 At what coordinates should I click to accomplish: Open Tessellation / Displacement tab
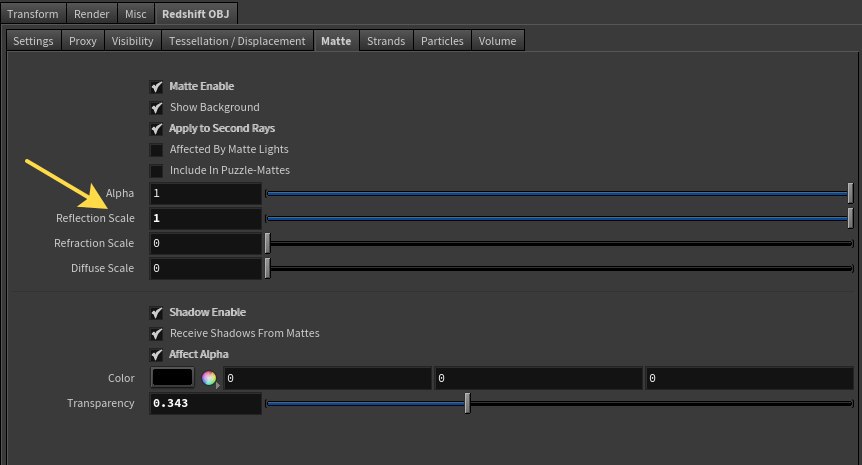coord(237,41)
